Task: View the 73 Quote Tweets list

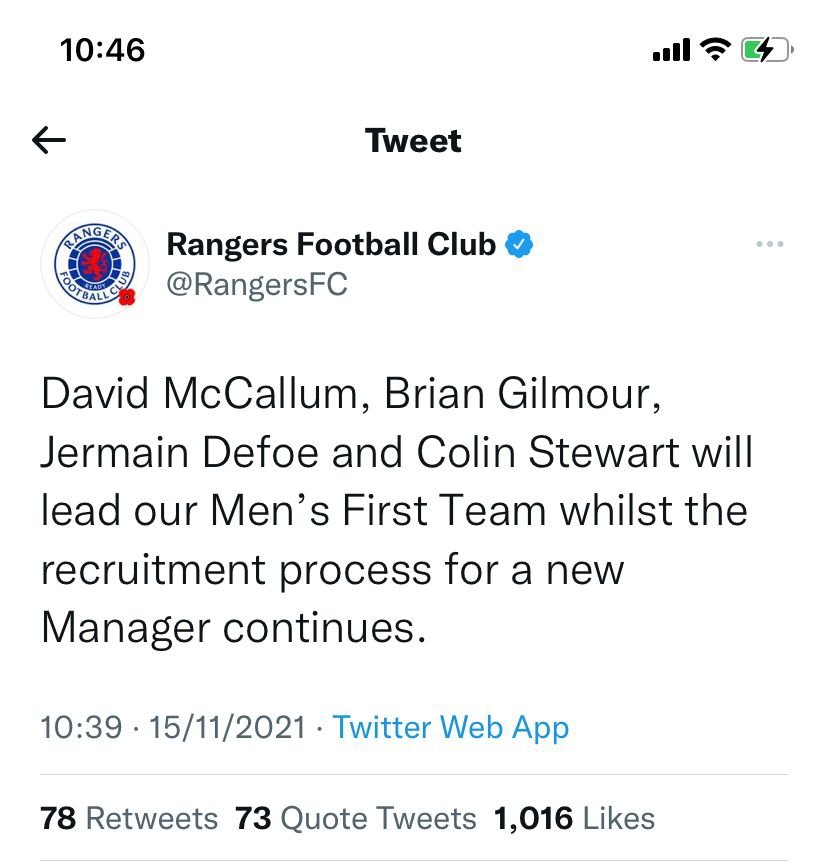Action: click(x=355, y=818)
